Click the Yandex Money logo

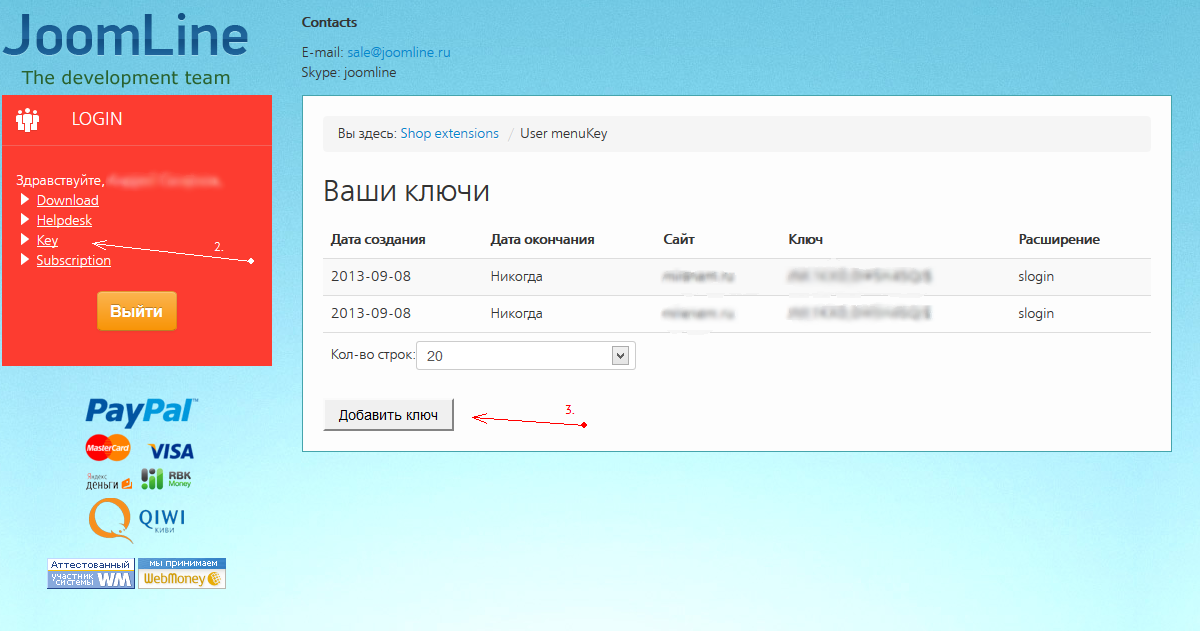click(x=109, y=481)
